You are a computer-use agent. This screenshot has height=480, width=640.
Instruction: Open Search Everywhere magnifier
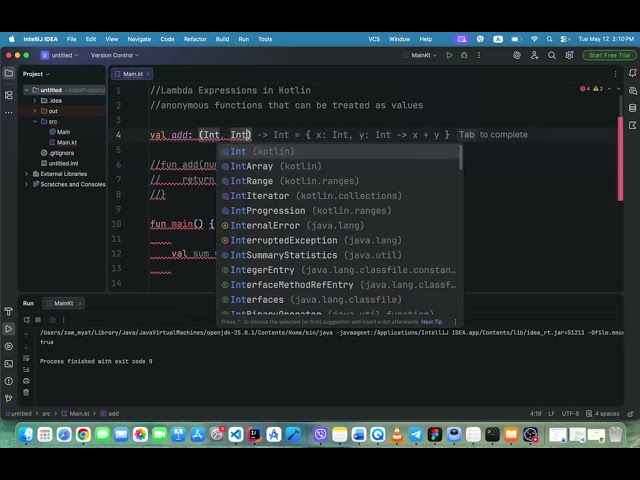click(x=552, y=55)
